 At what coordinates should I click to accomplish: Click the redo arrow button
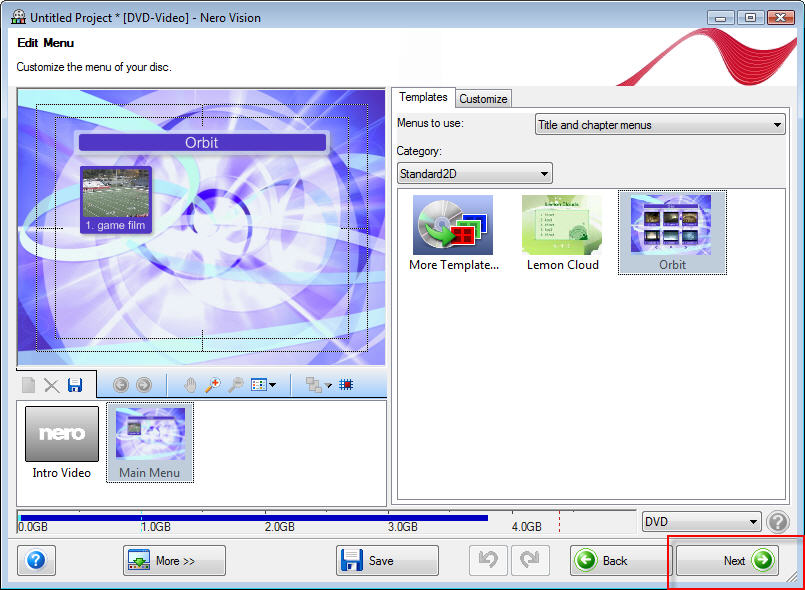click(530, 560)
